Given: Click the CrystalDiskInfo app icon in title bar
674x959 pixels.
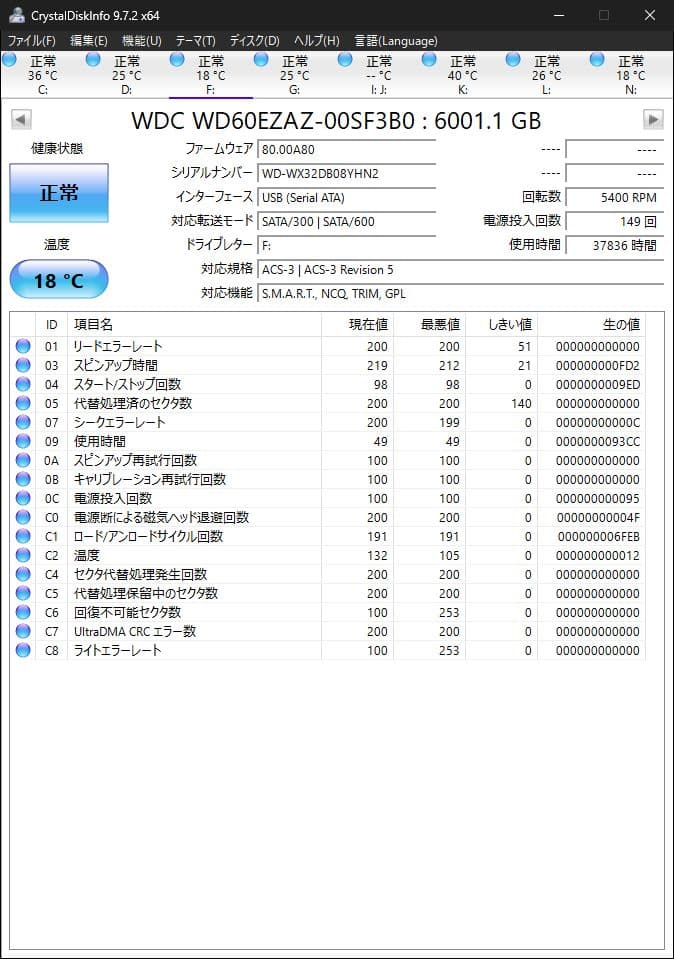Looking at the screenshot, I should (x=17, y=15).
